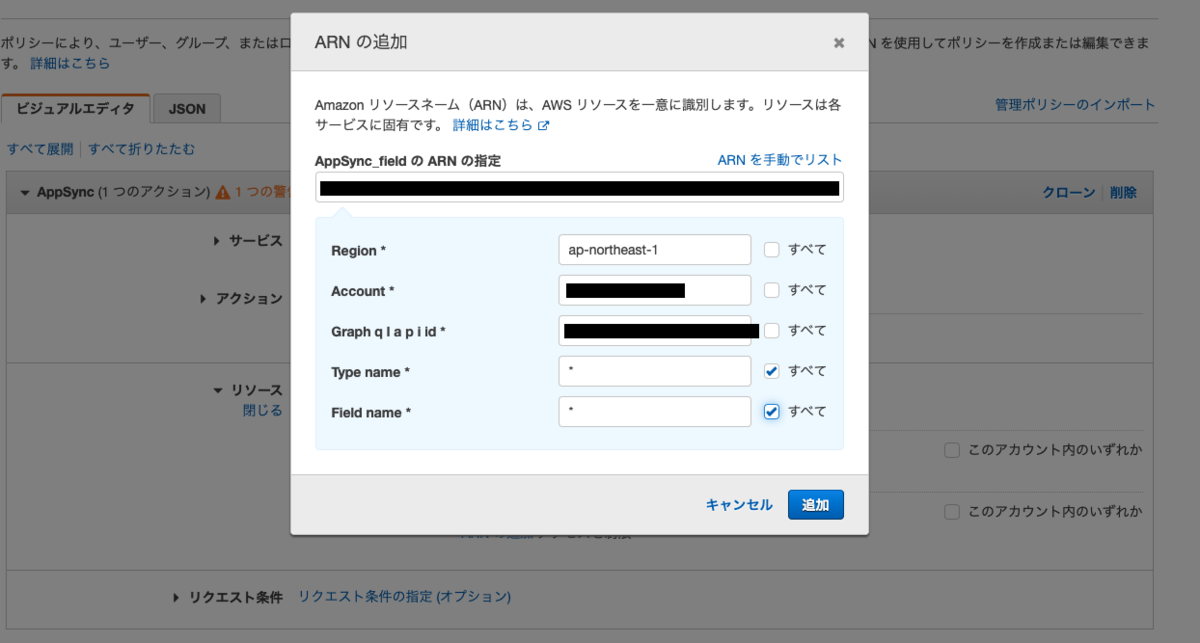
Task: Check lower このアカウント内のいずれか checkbox
Action: (x=952, y=511)
